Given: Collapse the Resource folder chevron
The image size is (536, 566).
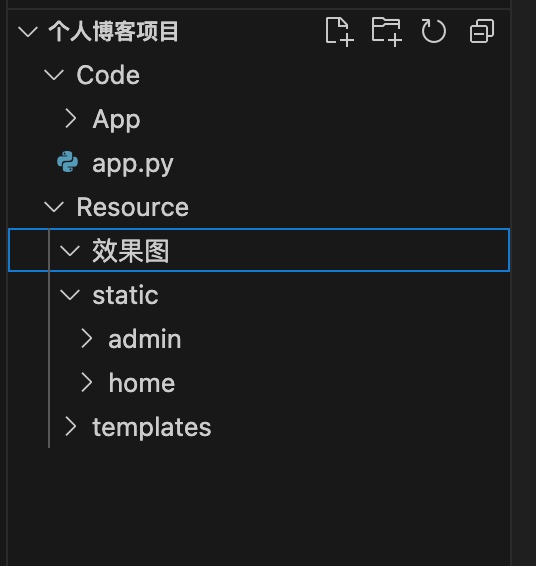Looking at the screenshot, I should (54, 207).
